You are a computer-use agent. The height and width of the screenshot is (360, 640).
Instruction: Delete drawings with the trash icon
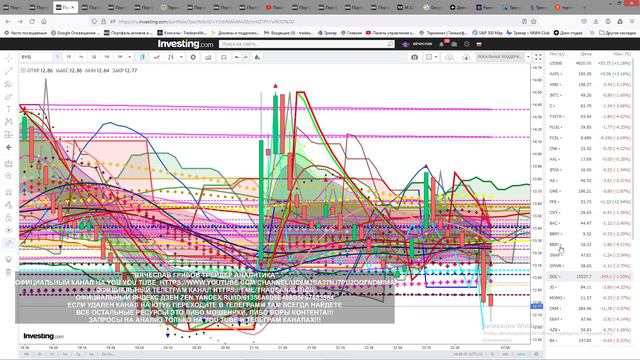tap(9, 272)
